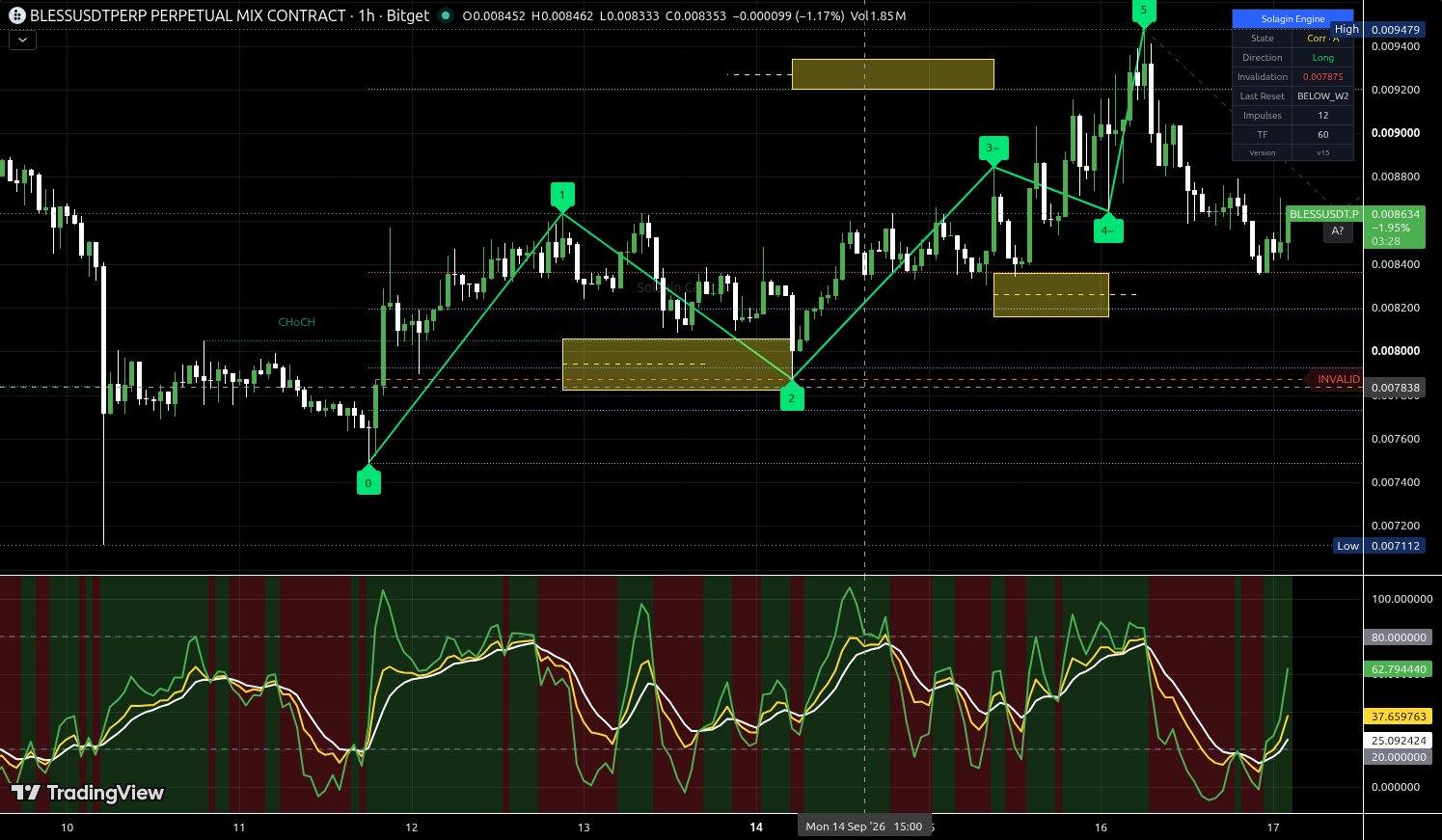The width and height of the screenshot is (1442, 840).
Task: Click the white indicator value 25.092424
Action: 1399,741
